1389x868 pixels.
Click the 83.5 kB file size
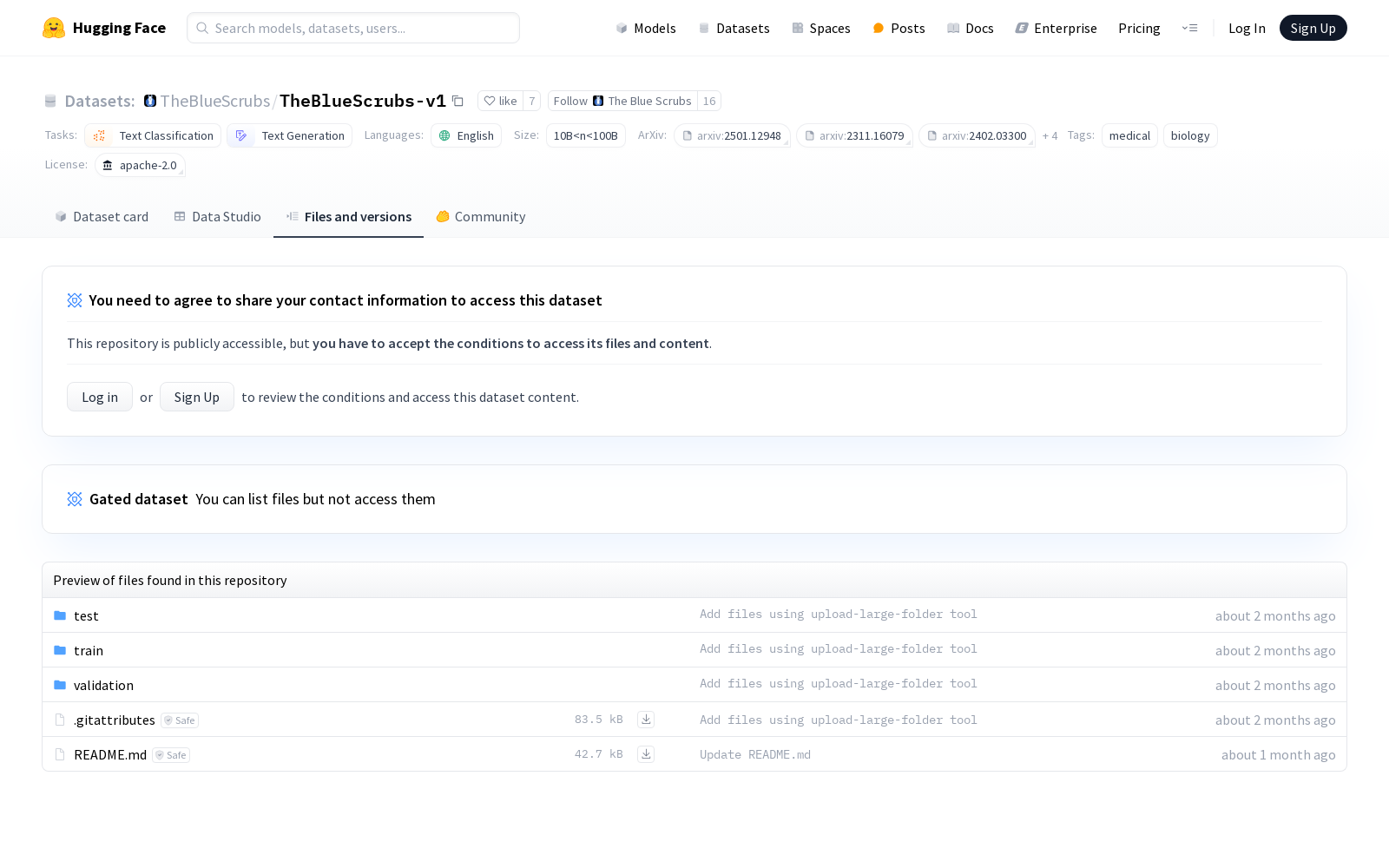tap(599, 719)
